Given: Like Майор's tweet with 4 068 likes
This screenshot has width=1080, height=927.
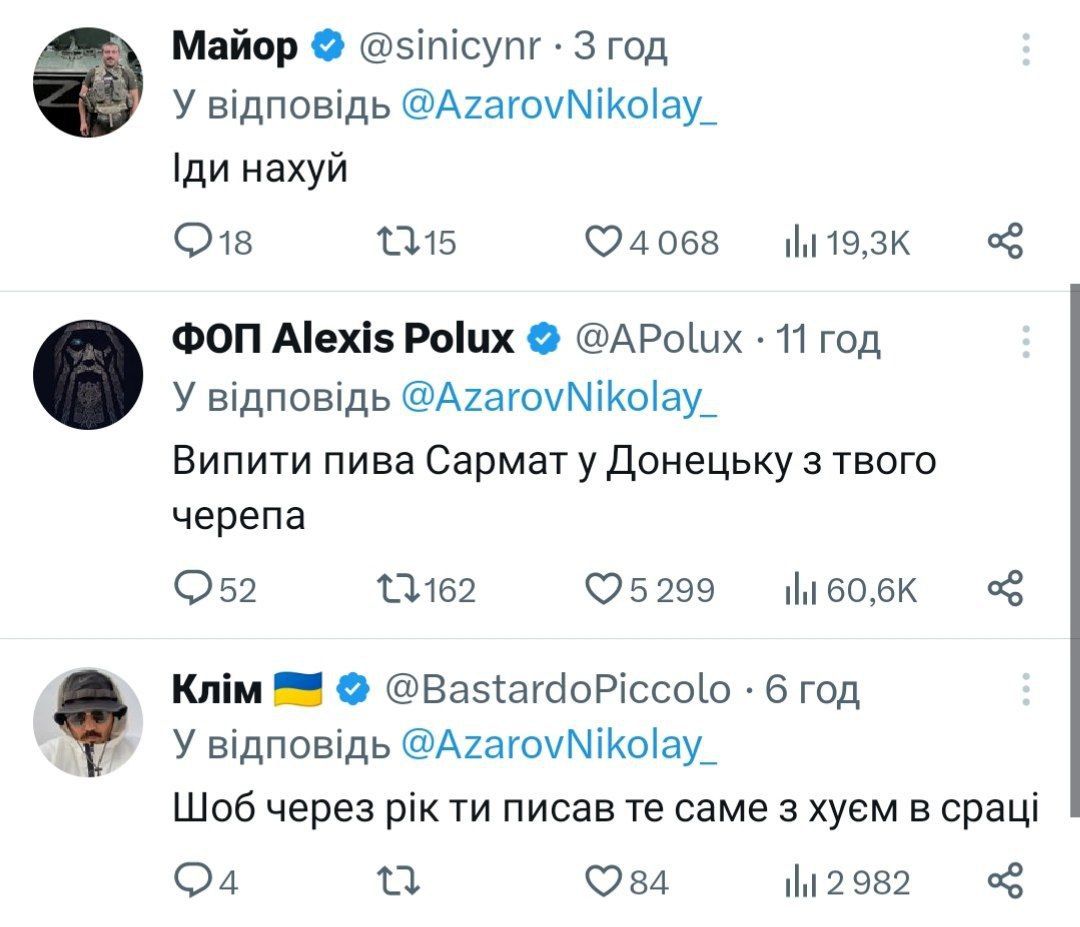Looking at the screenshot, I should click(x=603, y=242).
